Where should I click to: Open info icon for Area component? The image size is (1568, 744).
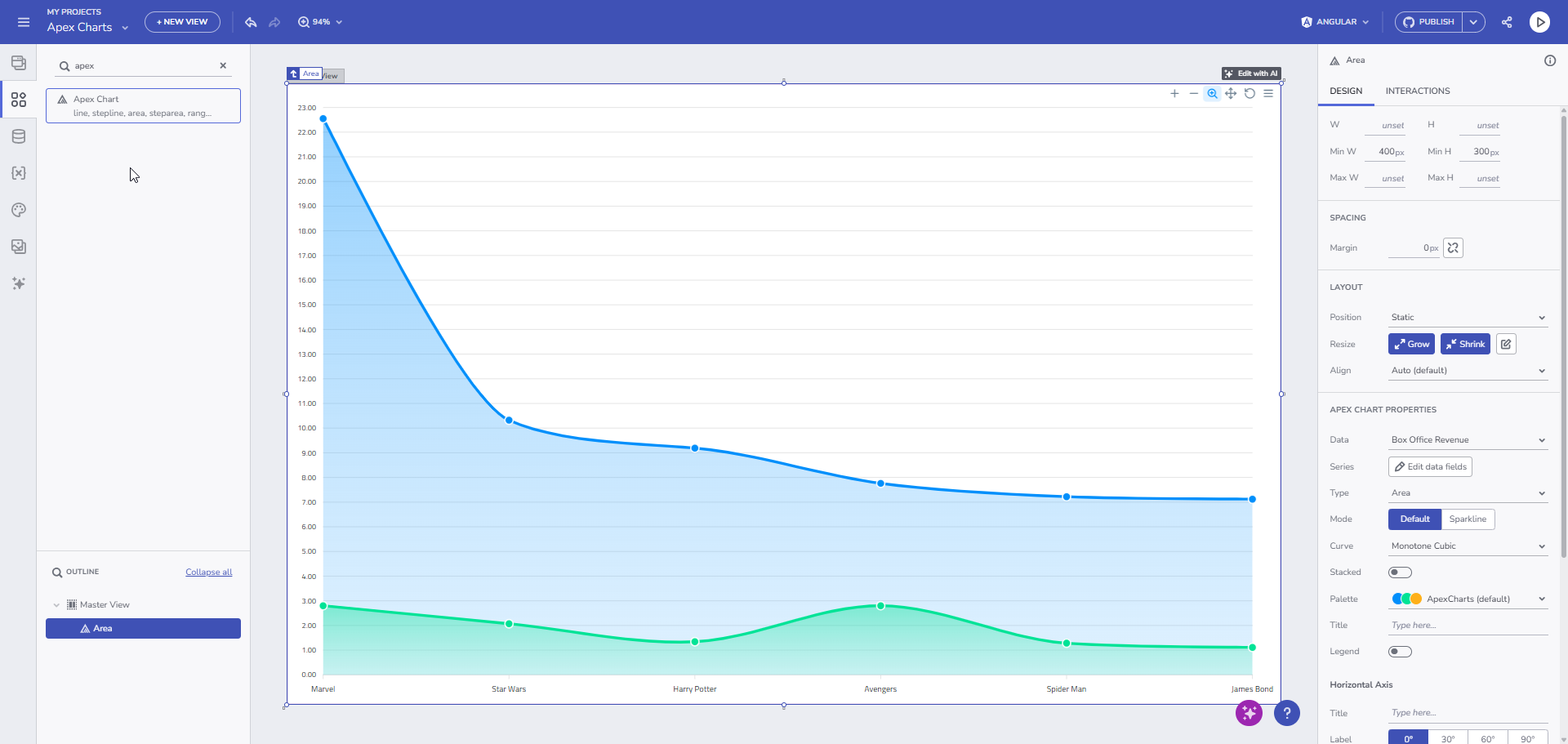coord(1550,60)
